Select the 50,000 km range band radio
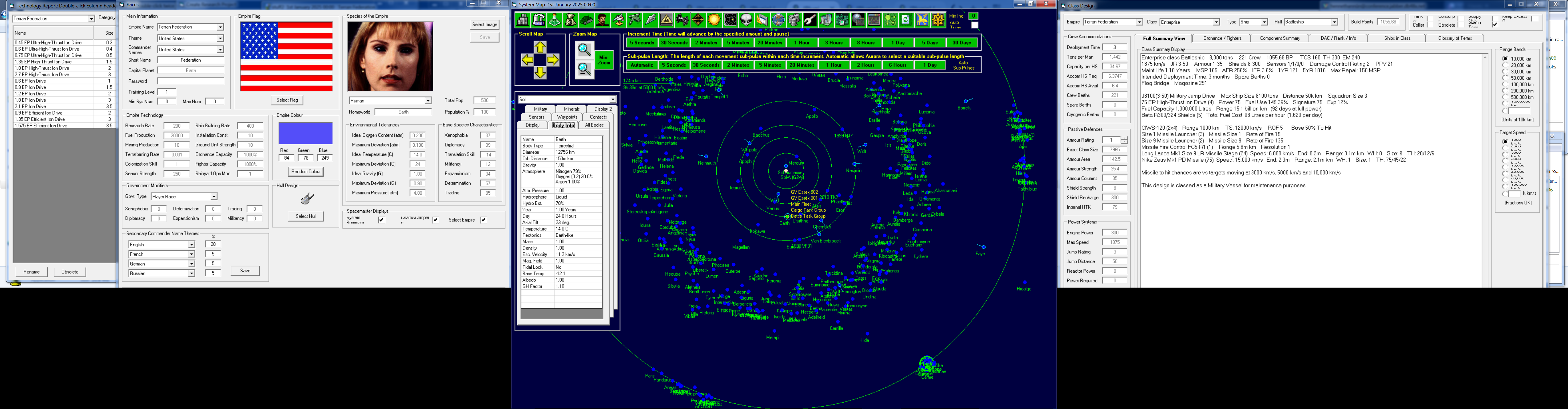This screenshot has height=409, width=1568. [x=1505, y=78]
